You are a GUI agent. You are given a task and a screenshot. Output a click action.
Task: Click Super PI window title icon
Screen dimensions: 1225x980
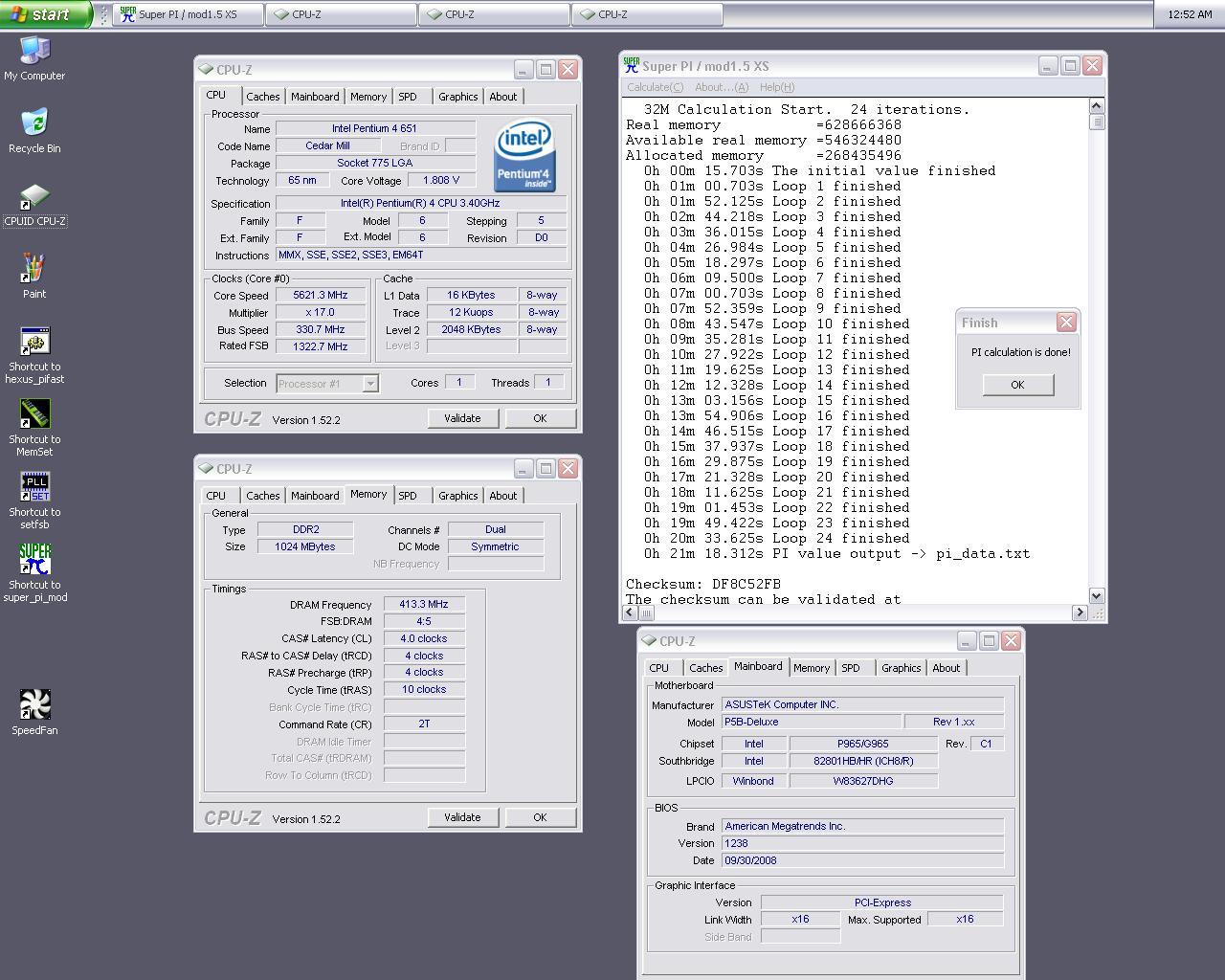click(x=631, y=65)
